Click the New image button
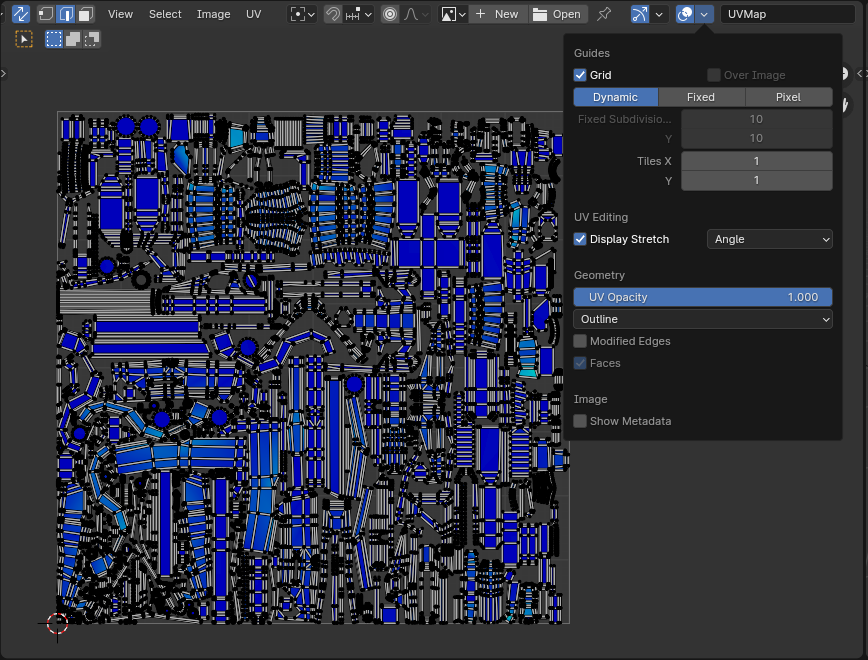 coord(497,14)
